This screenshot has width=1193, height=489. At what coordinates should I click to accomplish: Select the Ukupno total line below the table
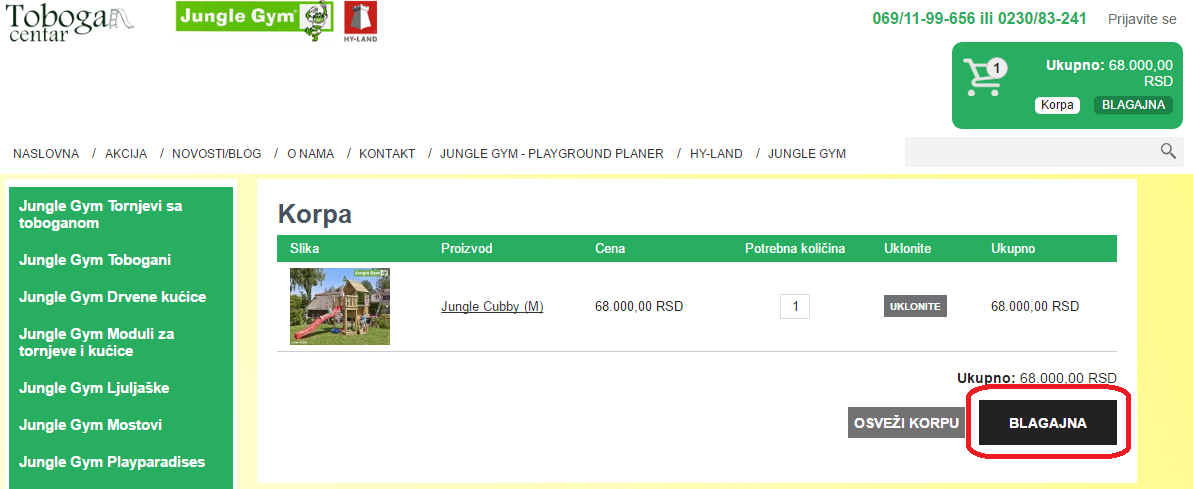[1037, 378]
